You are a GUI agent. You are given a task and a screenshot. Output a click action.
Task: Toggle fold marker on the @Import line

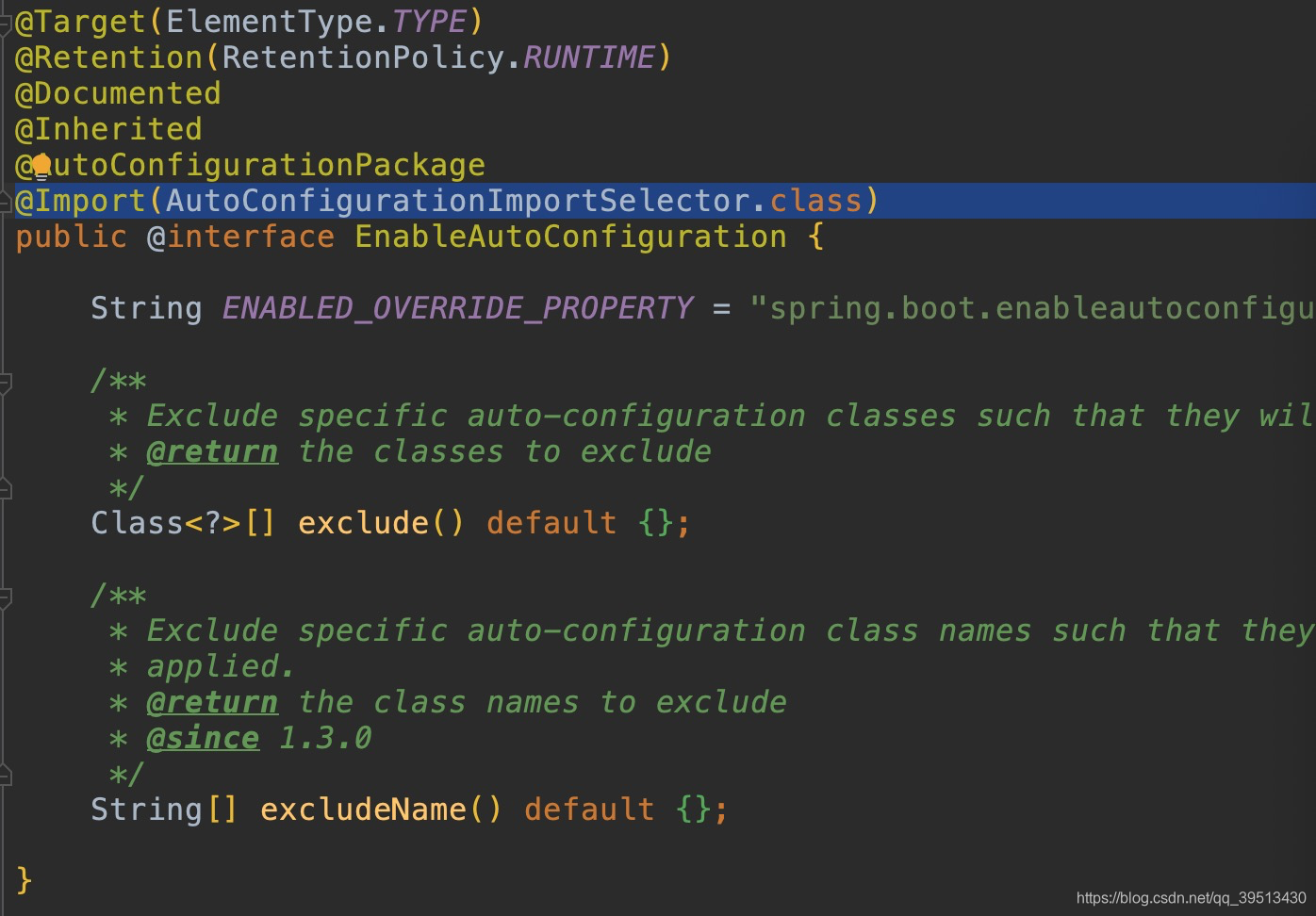tap(5, 202)
